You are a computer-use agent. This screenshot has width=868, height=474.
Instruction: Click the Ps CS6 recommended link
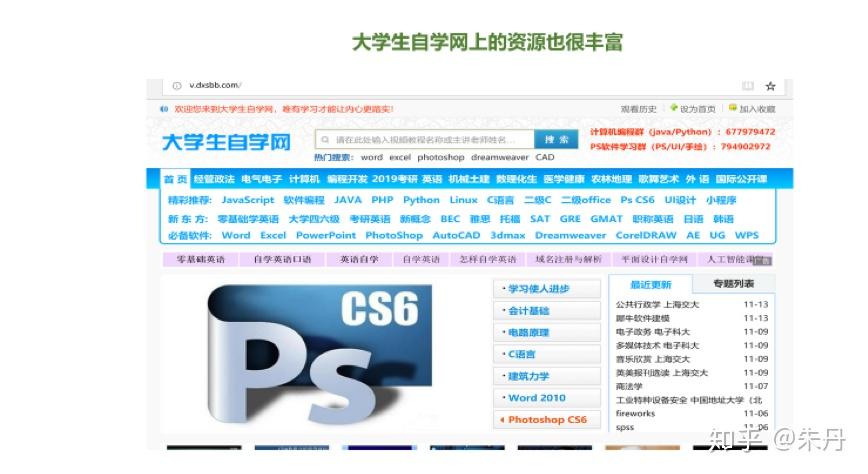tap(637, 200)
